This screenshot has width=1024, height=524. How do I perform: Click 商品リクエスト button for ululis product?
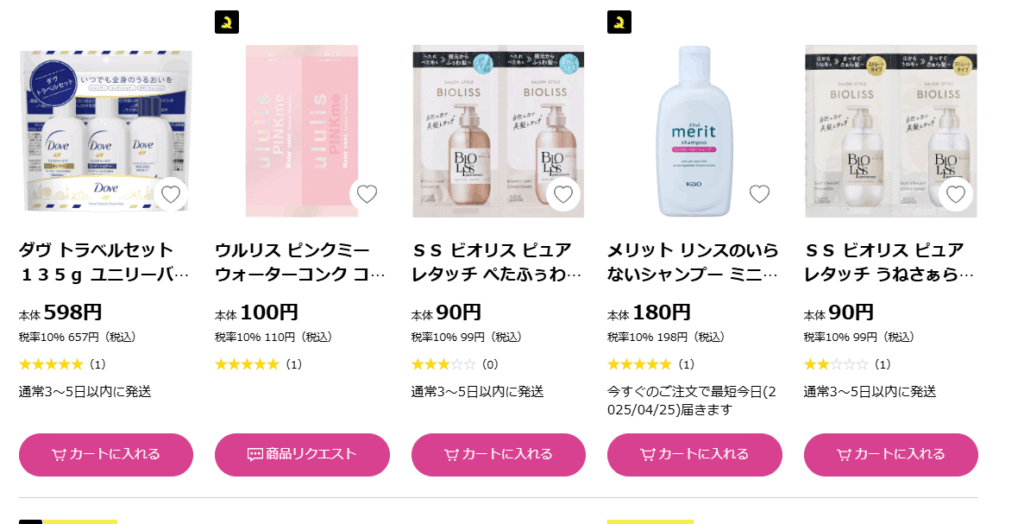302,454
